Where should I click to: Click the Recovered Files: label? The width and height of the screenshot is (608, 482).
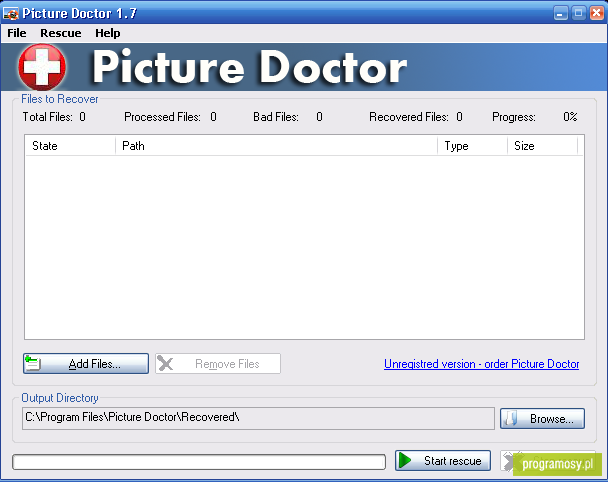click(409, 117)
